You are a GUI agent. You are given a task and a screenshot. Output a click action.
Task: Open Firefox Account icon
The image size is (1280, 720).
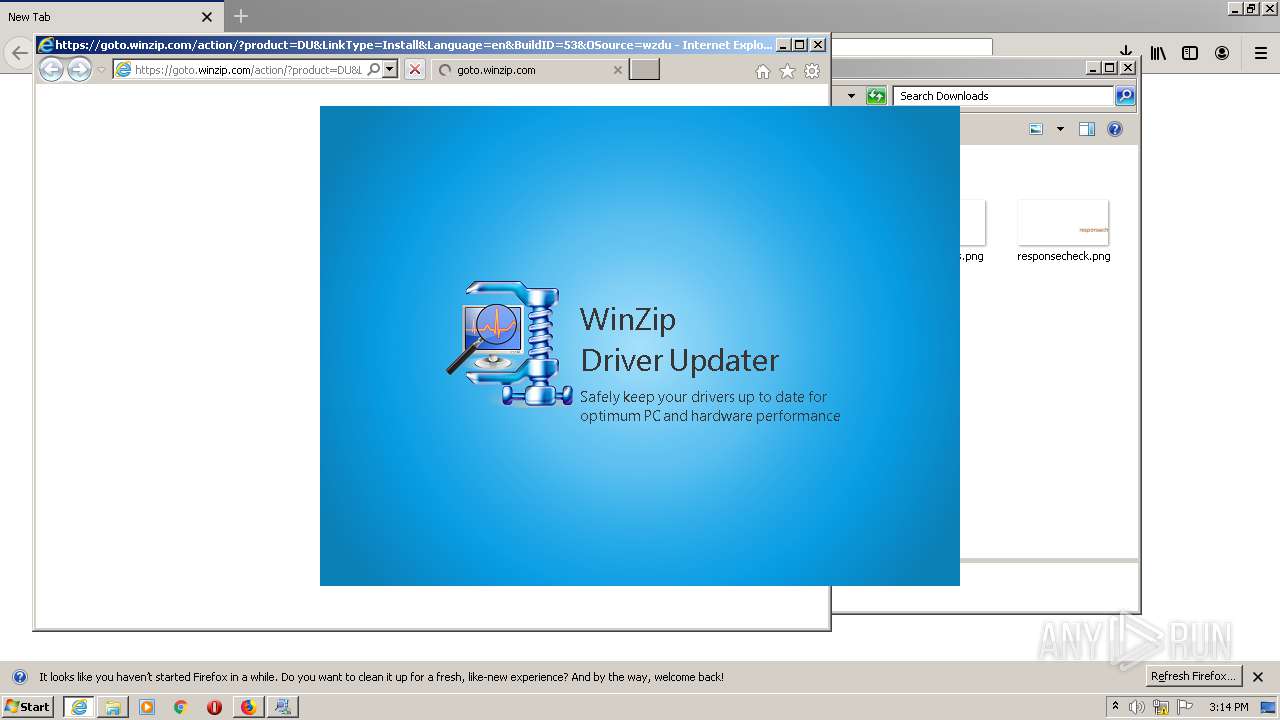coord(1222,53)
